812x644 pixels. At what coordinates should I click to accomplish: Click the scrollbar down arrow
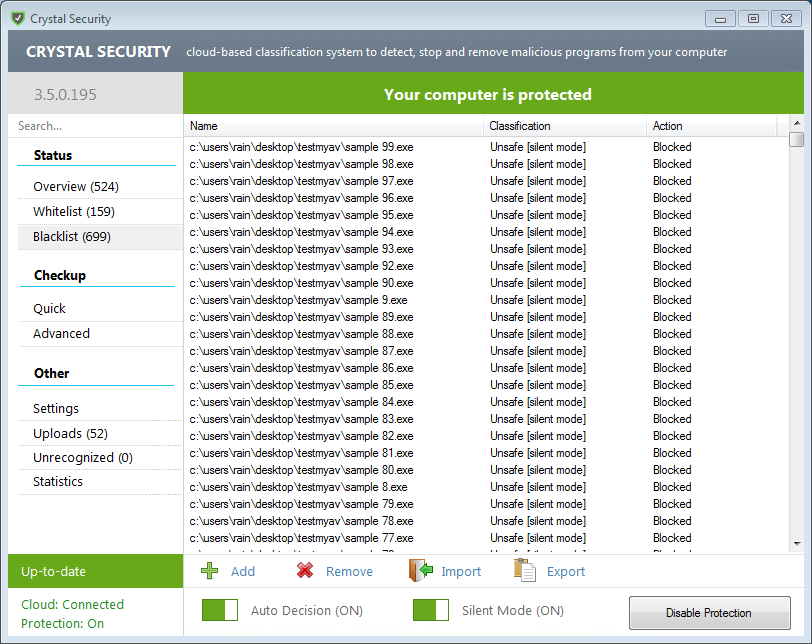(797, 544)
